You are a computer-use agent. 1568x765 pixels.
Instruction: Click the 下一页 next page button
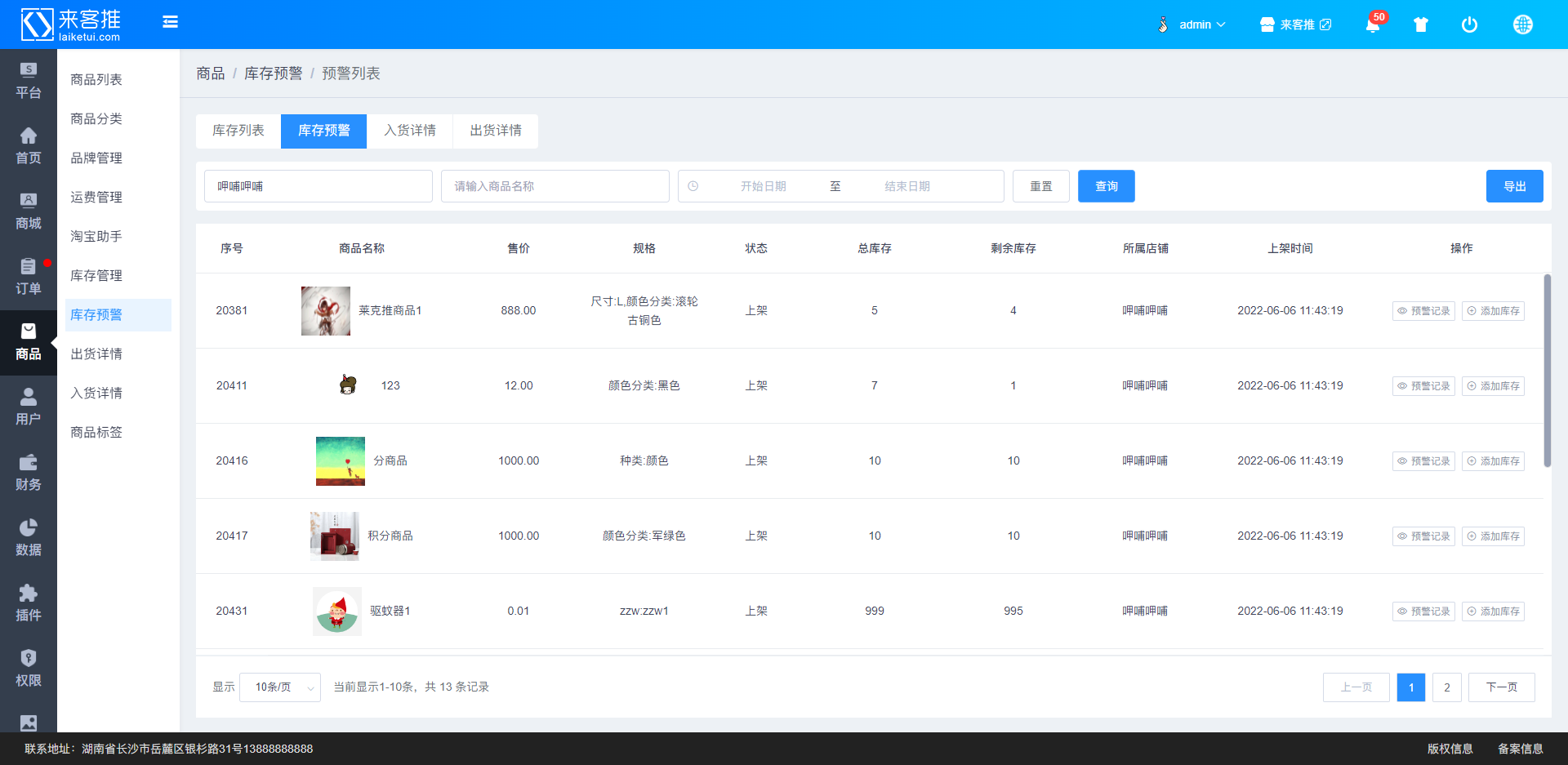click(x=1502, y=687)
